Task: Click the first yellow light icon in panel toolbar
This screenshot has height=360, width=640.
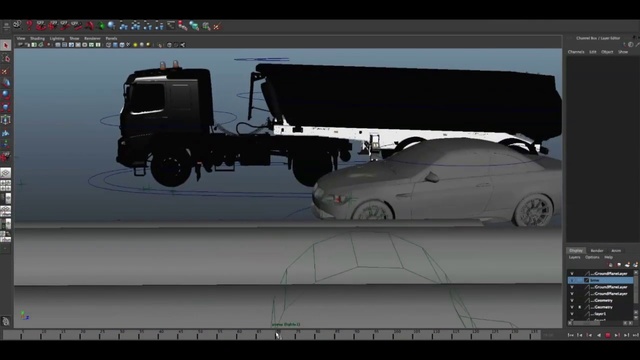Action: point(135,45)
